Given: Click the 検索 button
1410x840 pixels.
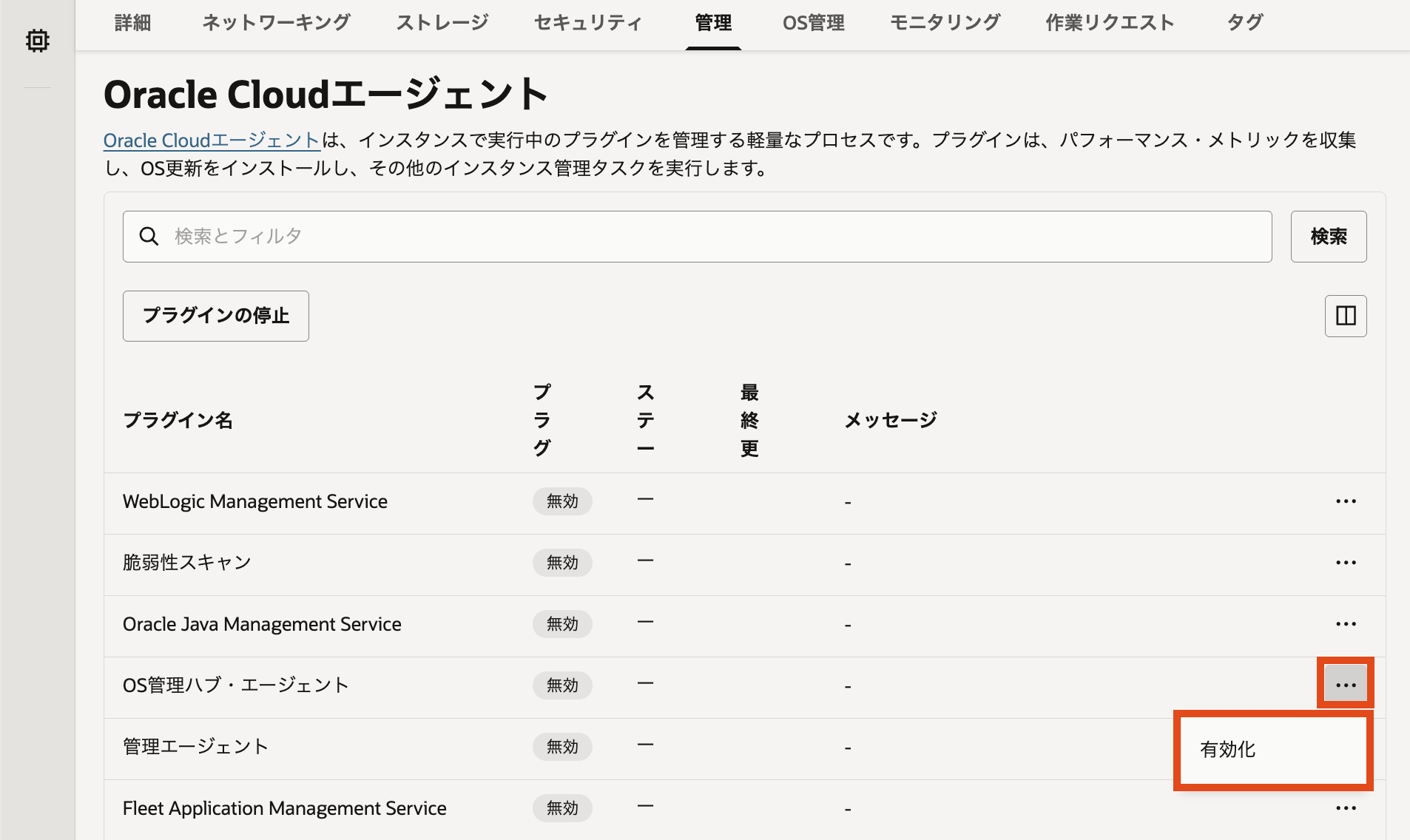Looking at the screenshot, I should coord(1329,237).
